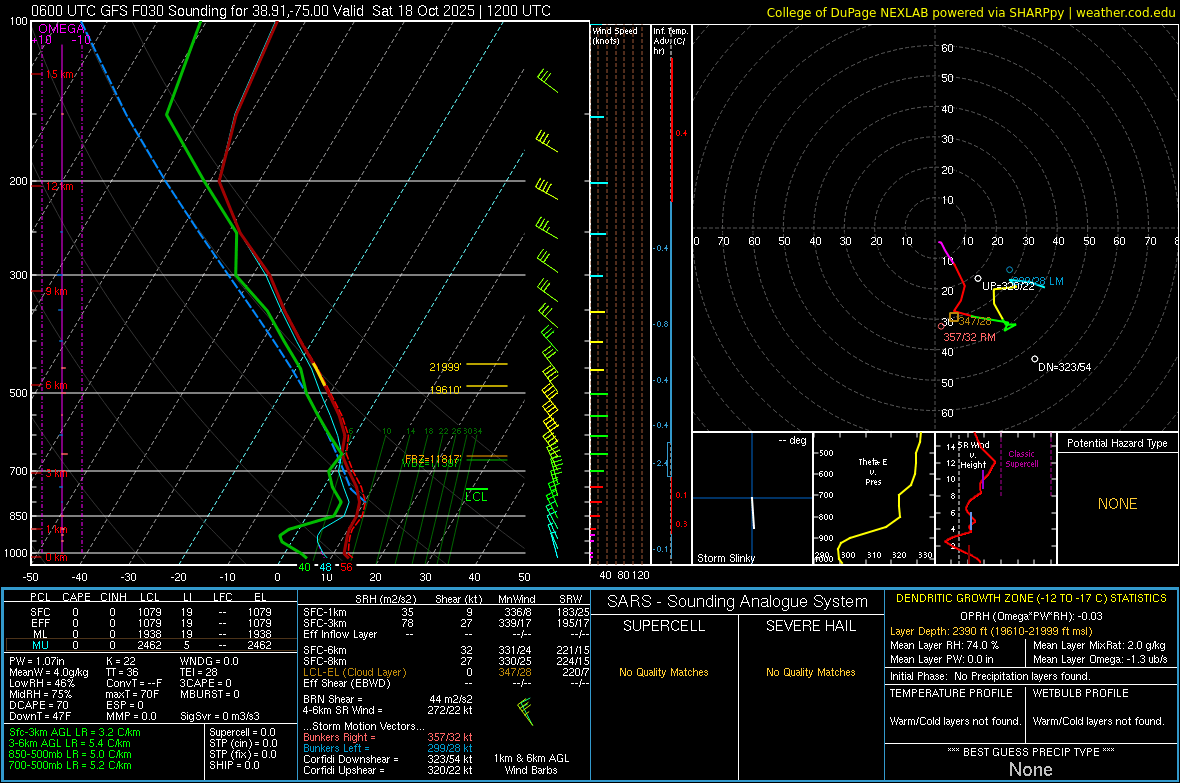Viewport: 1180px width, 783px height.
Task: Click the 'MeanW = 4.0g/kg' value
Action: tap(49, 672)
